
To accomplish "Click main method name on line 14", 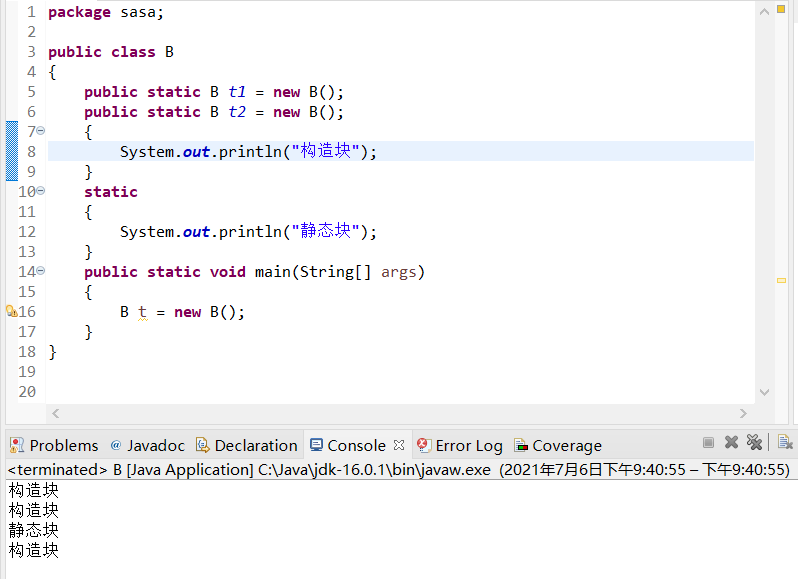I will click(x=273, y=272).
